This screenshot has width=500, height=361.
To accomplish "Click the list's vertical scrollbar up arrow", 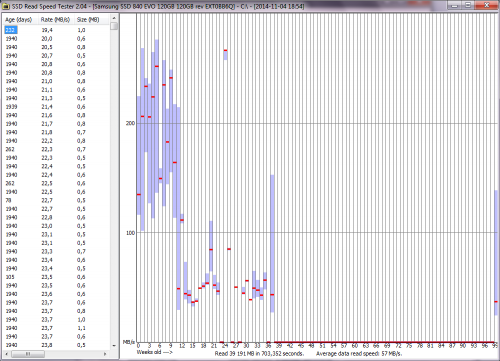I will [114, 18].
